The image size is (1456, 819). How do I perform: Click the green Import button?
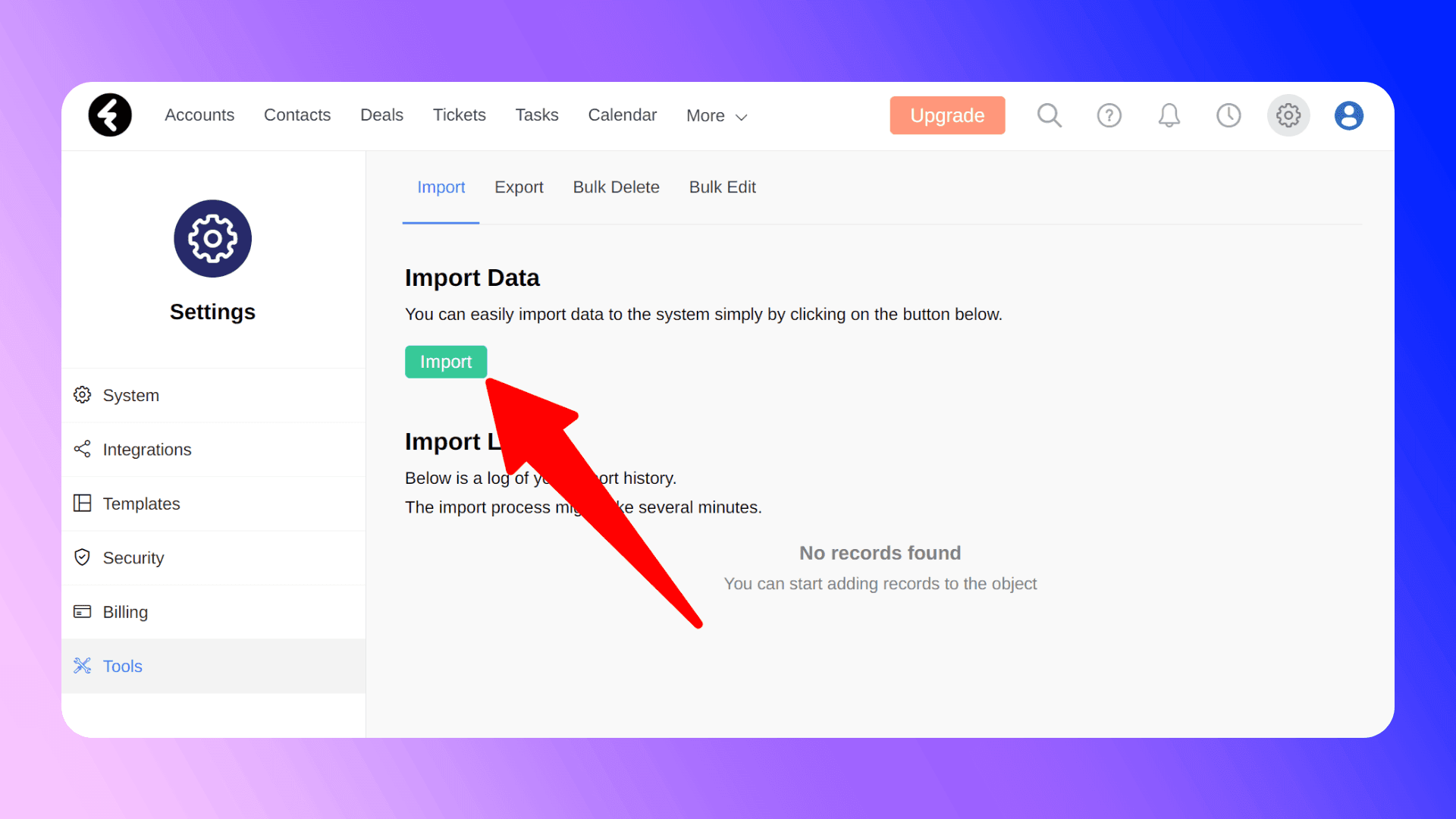(x=446, y=362)
